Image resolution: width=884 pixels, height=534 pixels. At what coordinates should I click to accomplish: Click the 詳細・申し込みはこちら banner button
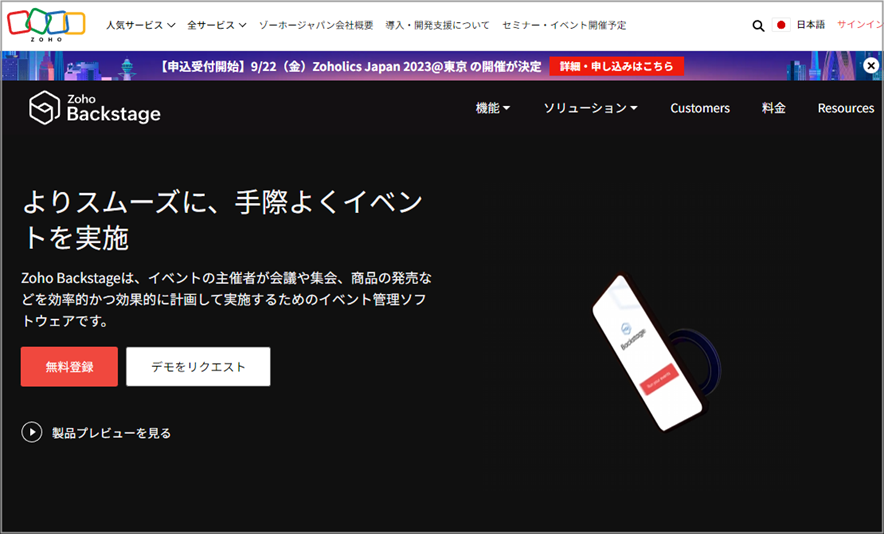pos(617,66)
